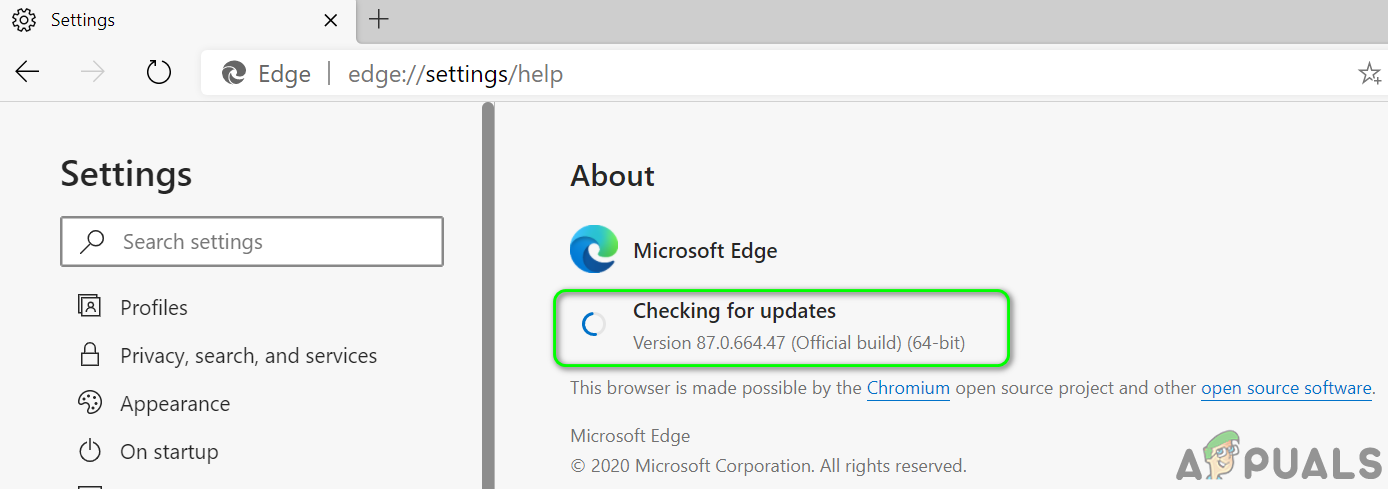This screenshot has width=1388, height=489.
Task: Click the favorites star icon
Action: (1368, 73)
